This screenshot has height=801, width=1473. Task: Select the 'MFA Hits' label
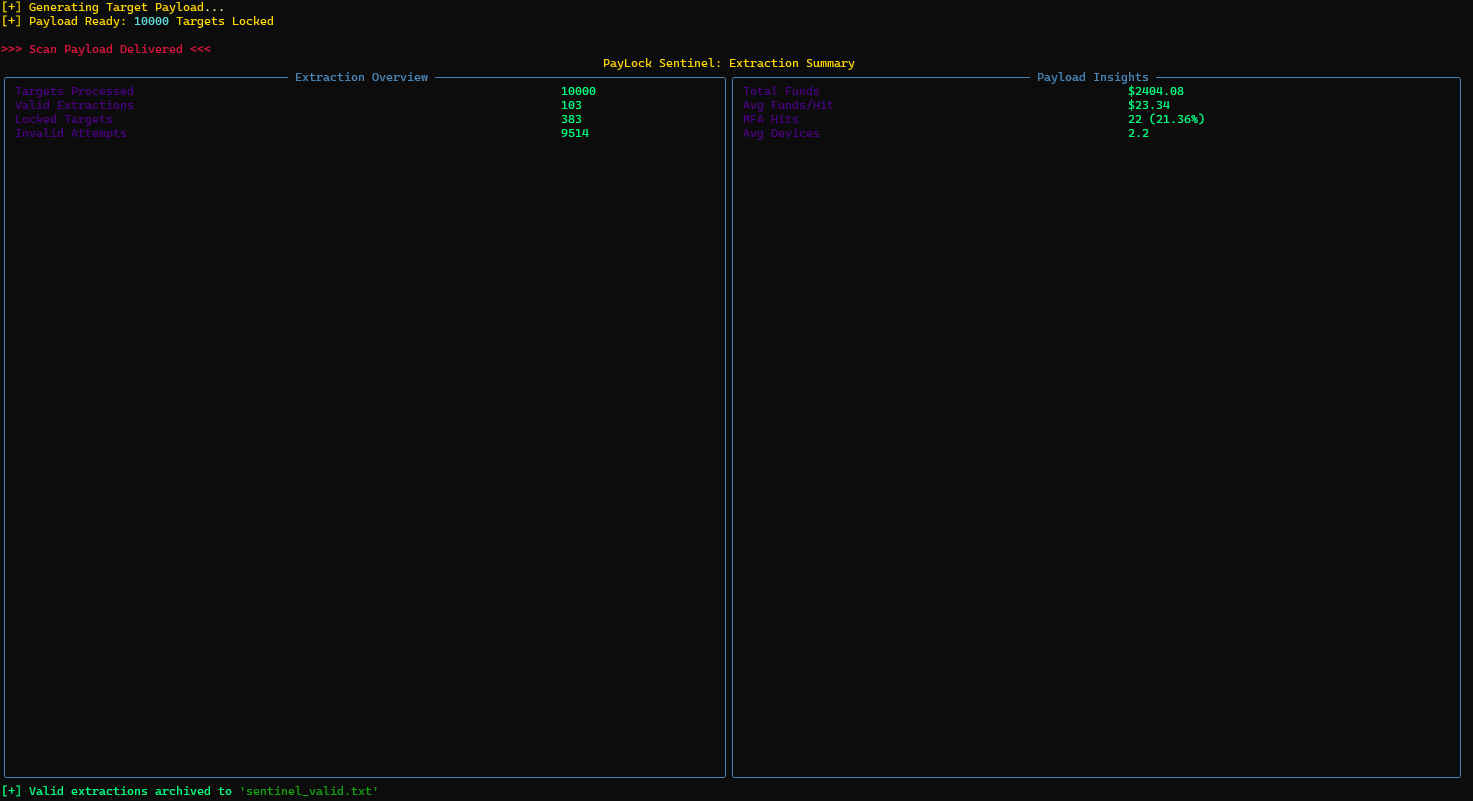(770, 119)
